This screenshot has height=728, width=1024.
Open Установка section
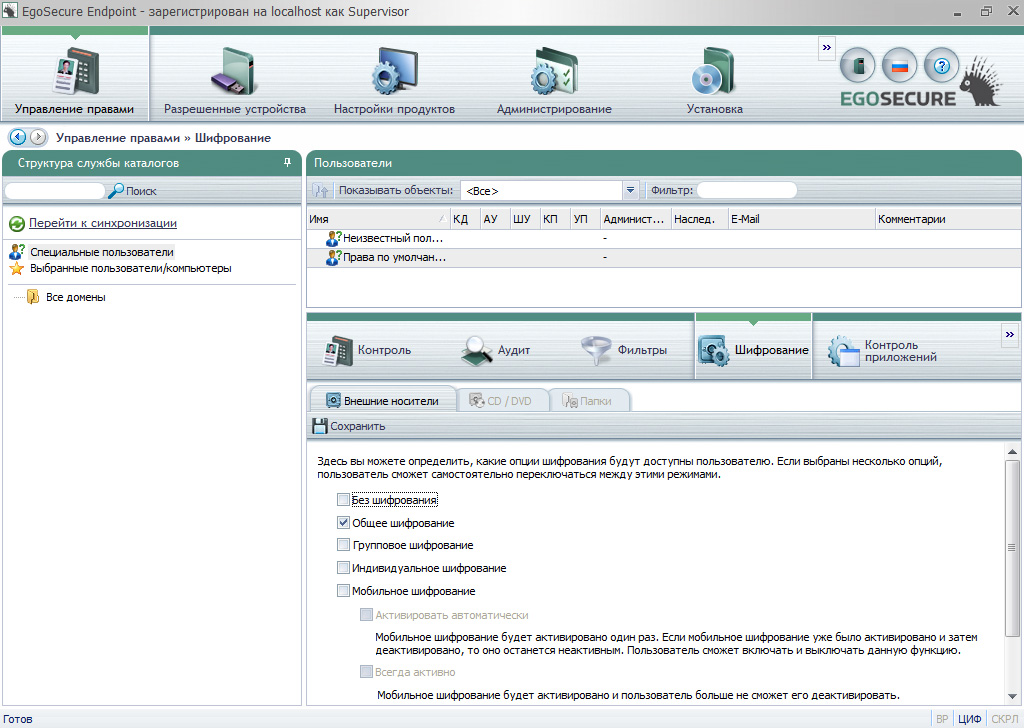[714, 81]
